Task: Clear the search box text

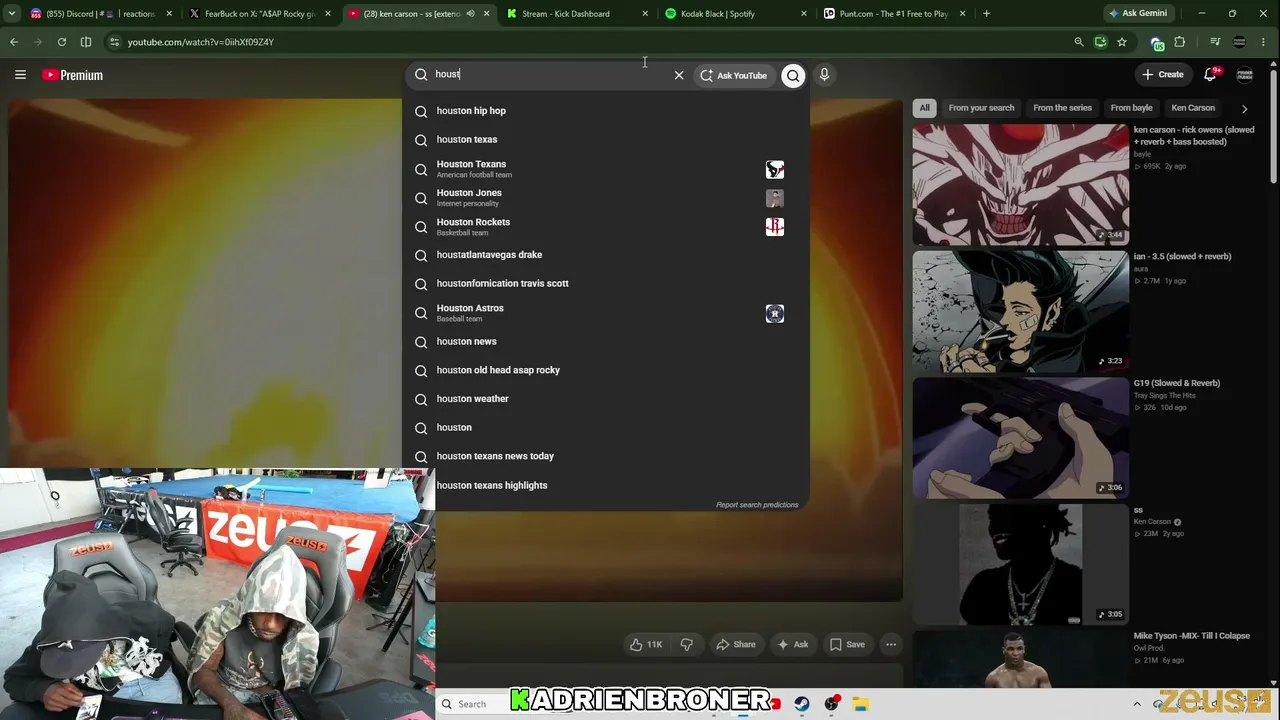Action: click(679, 75)
